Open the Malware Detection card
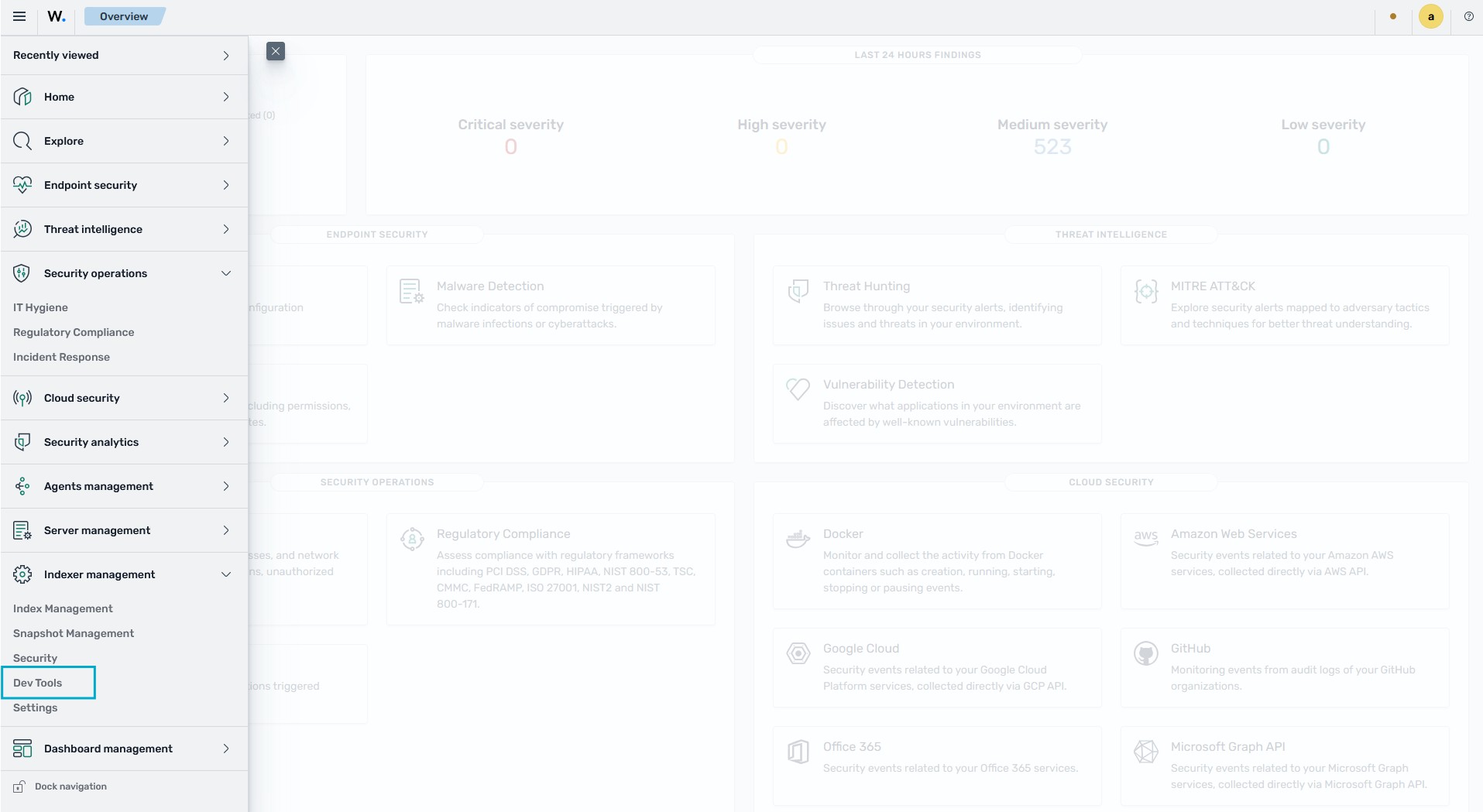Screen dimensions: 1483x812 551,305
